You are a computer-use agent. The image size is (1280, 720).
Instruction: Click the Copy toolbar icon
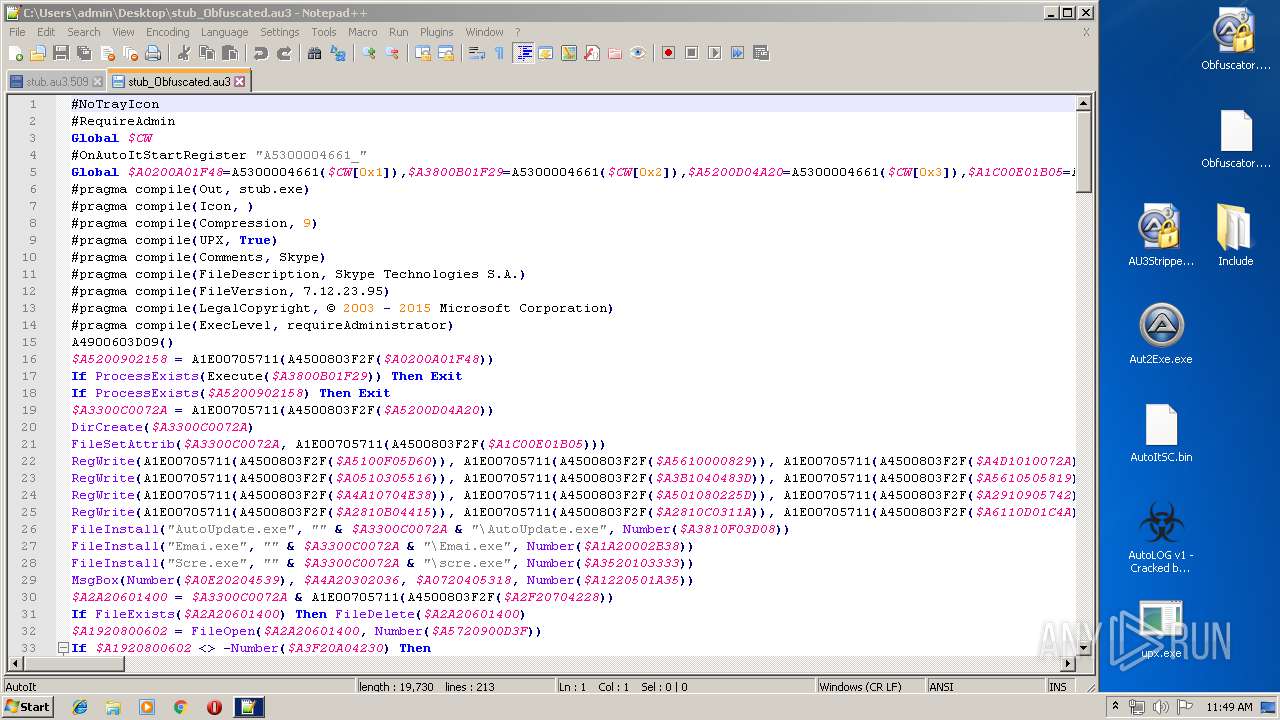click(x=206, y=53)
